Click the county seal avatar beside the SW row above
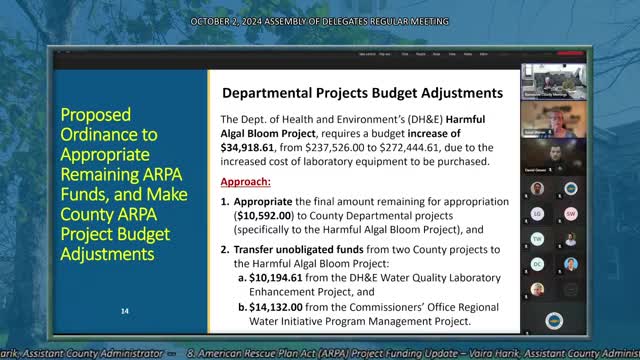The height and width of the screenshot is (360, 640). [x=571, y=189]
